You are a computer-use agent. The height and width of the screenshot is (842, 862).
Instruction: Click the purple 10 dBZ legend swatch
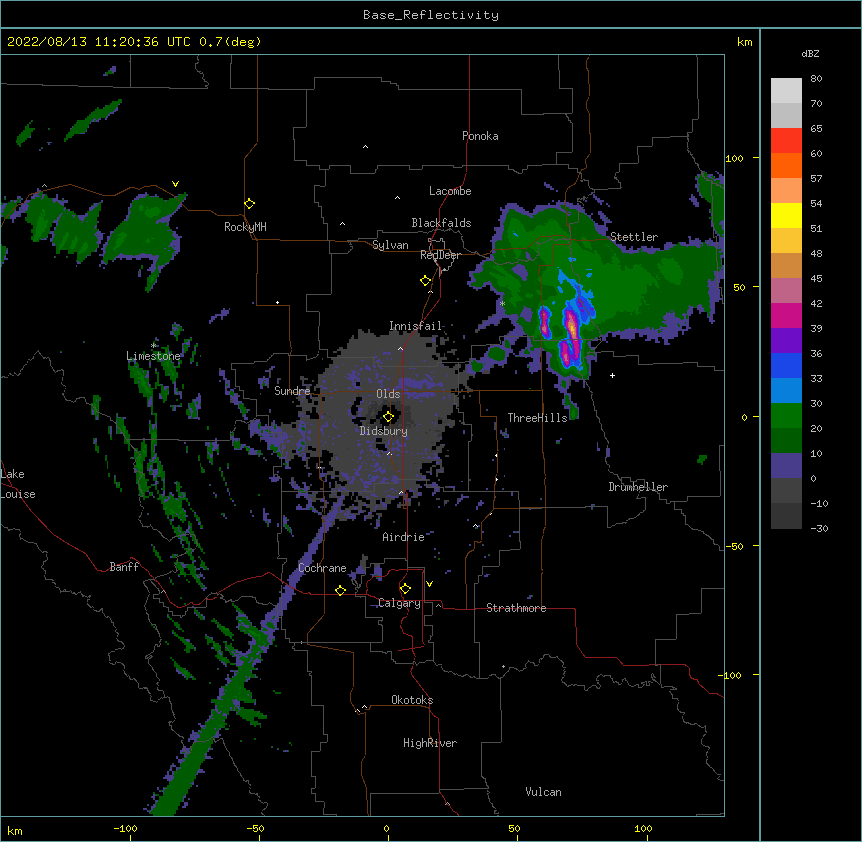[x=786, y=466]
